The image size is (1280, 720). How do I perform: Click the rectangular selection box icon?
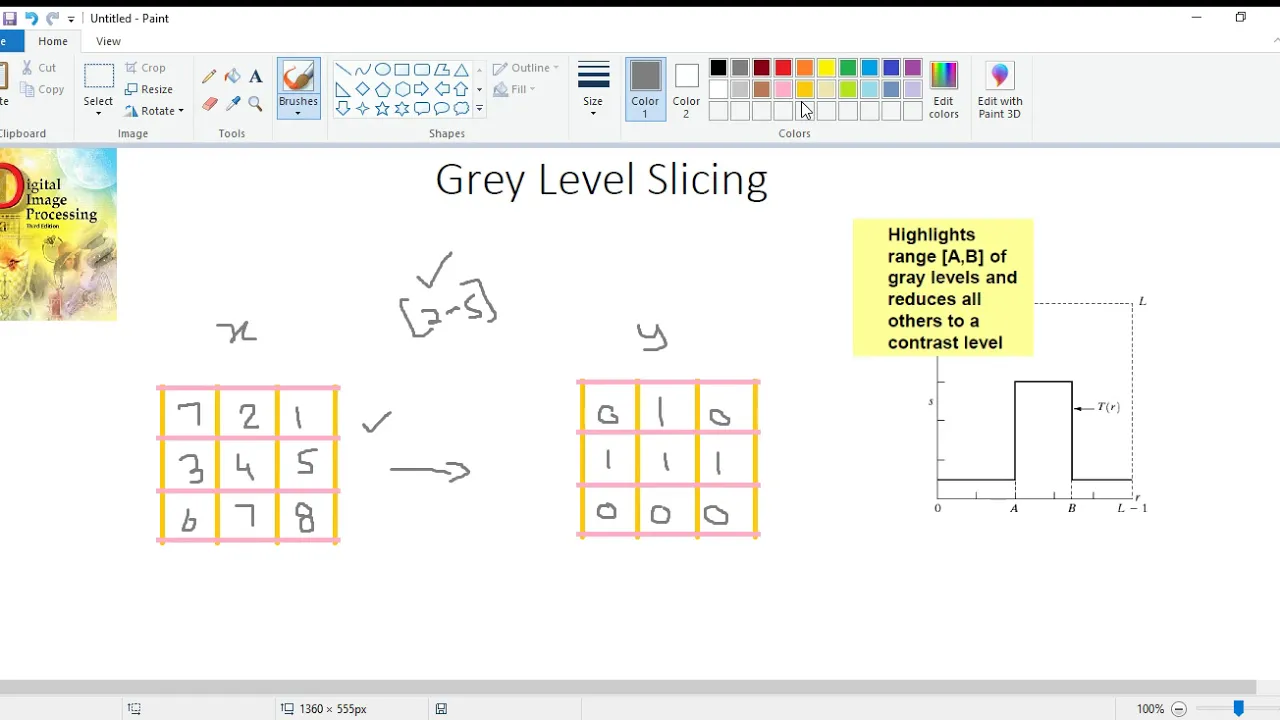(x=98, y=76)
